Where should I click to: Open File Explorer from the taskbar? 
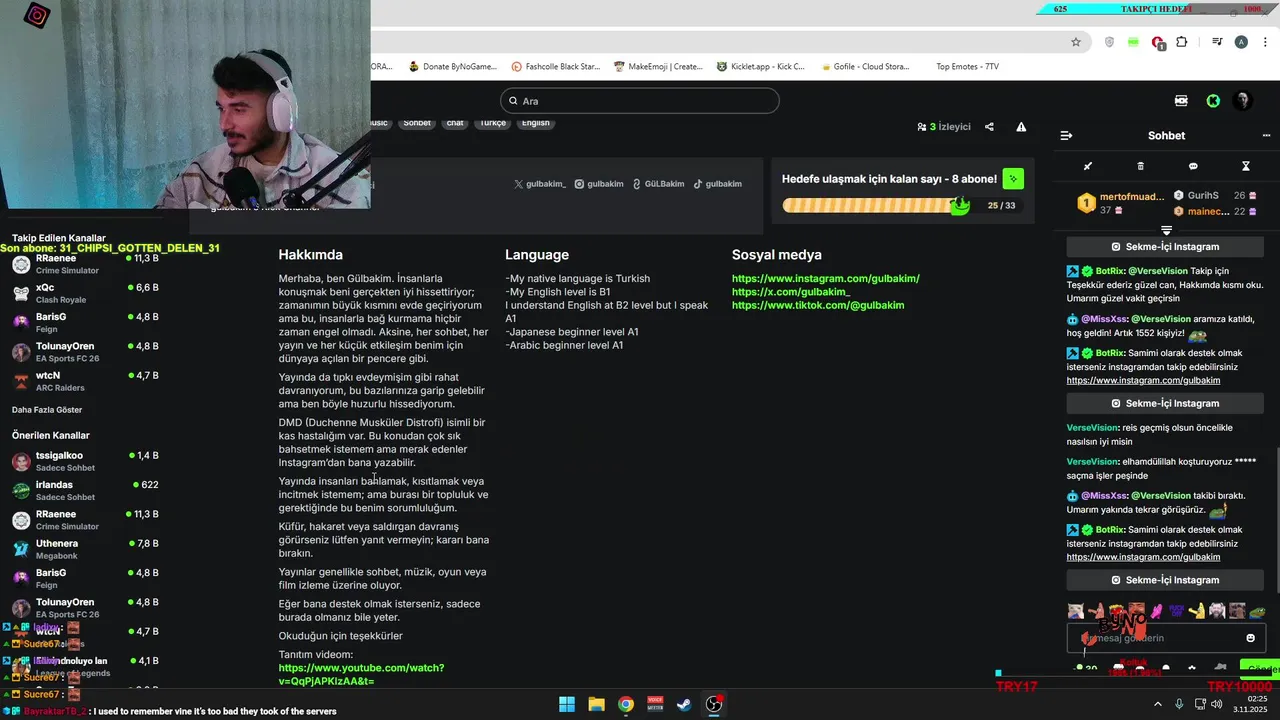(x=596, y=704)
